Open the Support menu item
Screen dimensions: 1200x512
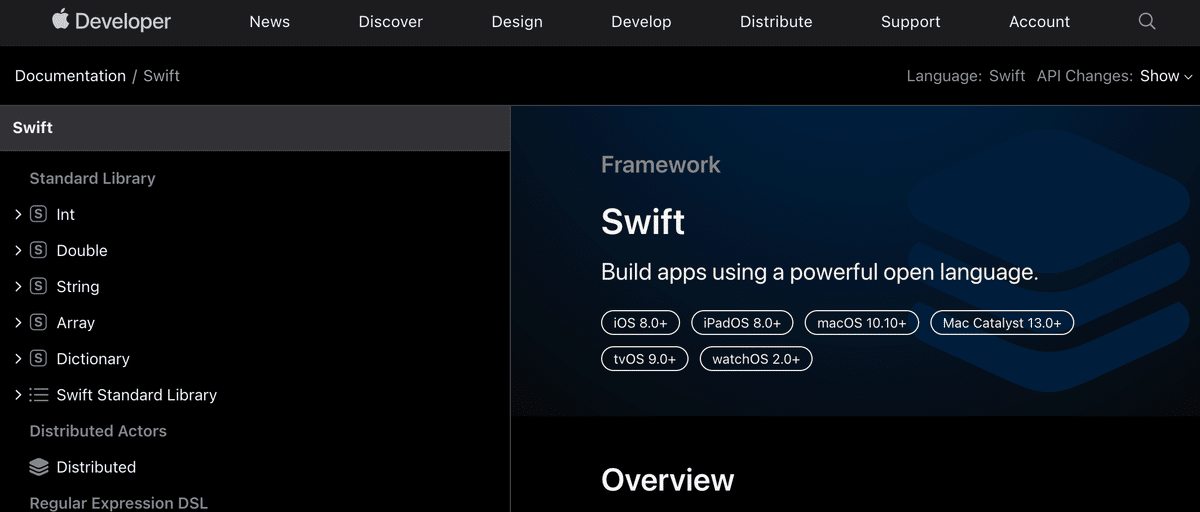click(x=911, y=21)
